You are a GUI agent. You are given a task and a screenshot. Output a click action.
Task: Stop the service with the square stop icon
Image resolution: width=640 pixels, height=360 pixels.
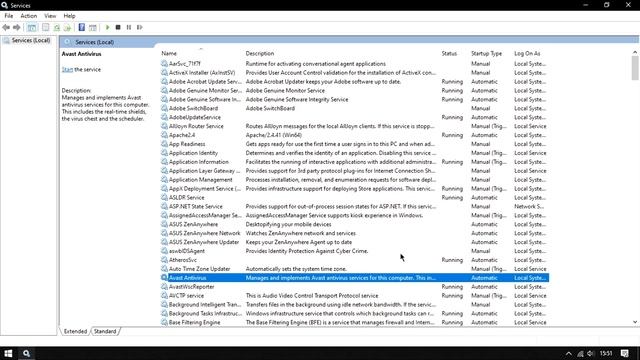pos(118,27)
